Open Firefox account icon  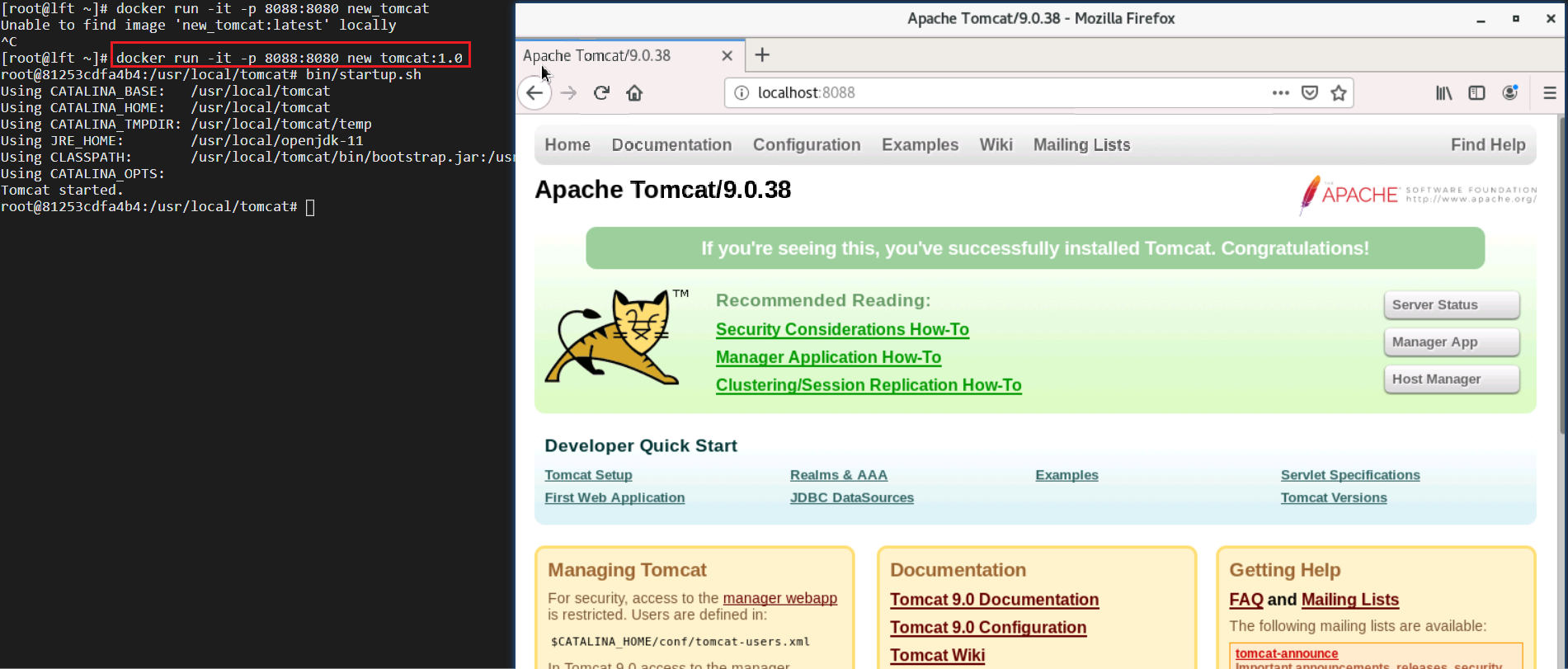(1510, 92)
